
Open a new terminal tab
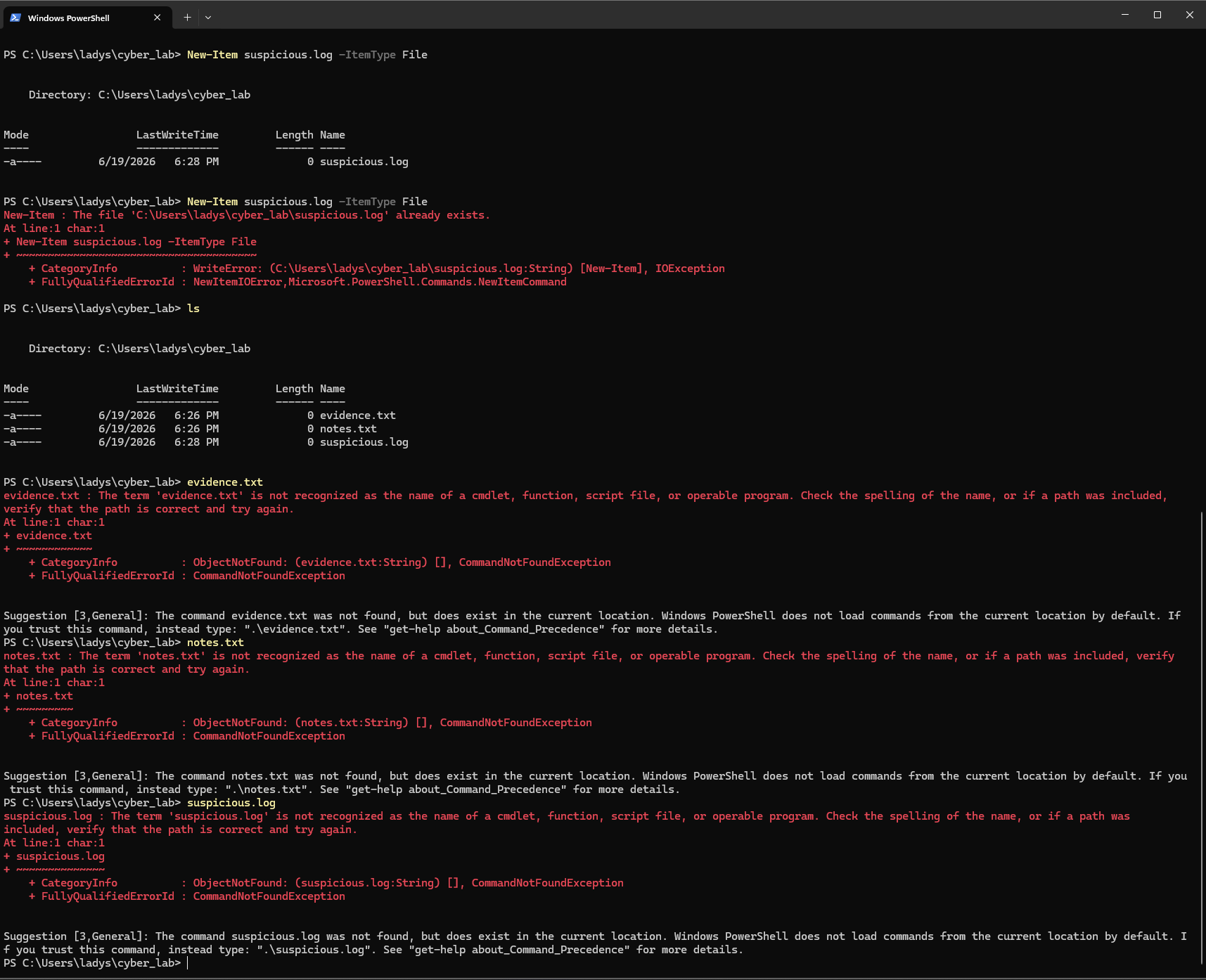click(x=187, y=18)
